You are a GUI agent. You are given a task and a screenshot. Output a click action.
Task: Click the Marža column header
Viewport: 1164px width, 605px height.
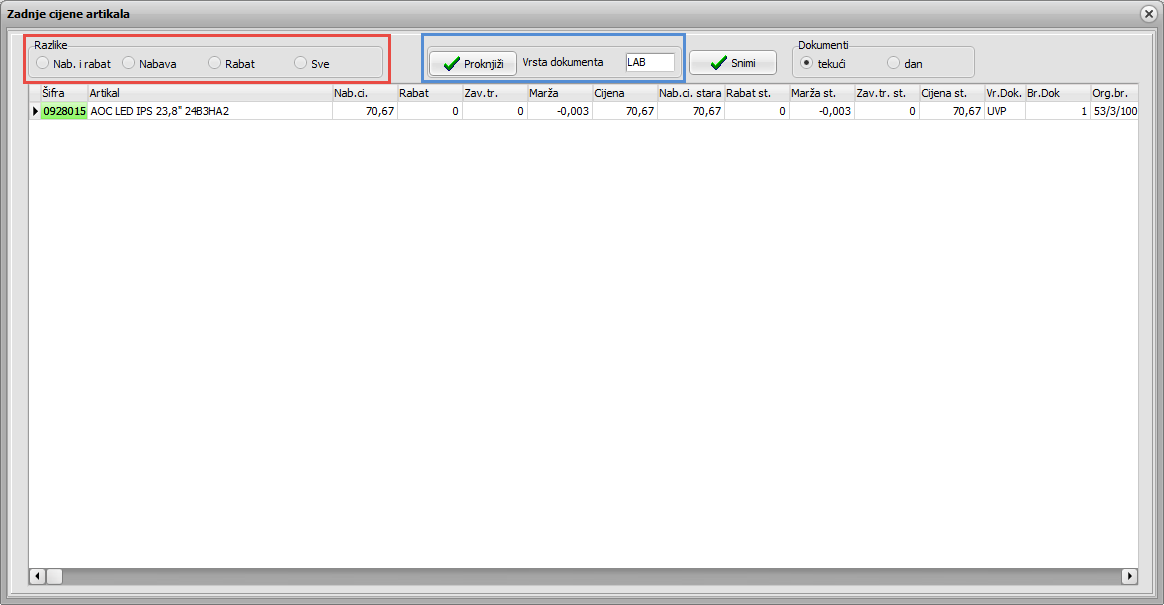[x=559, y=93]
